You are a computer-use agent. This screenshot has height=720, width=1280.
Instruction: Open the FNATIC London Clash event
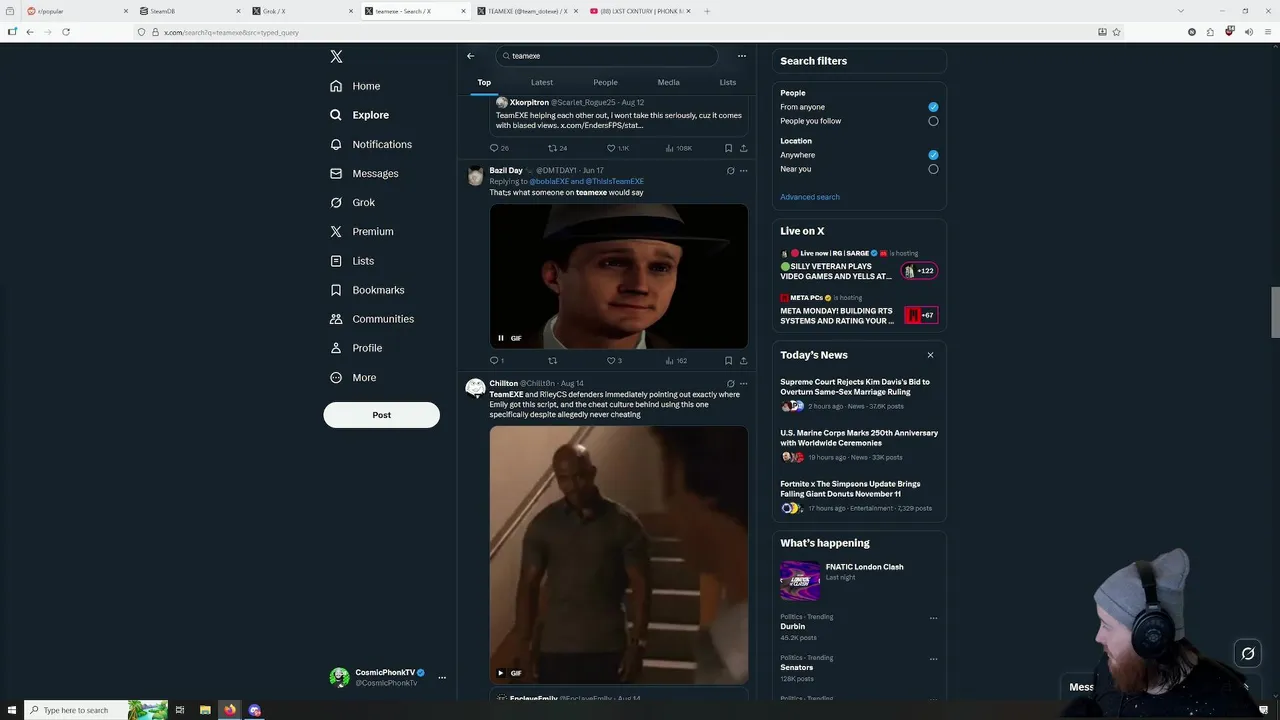click(859, 579)
